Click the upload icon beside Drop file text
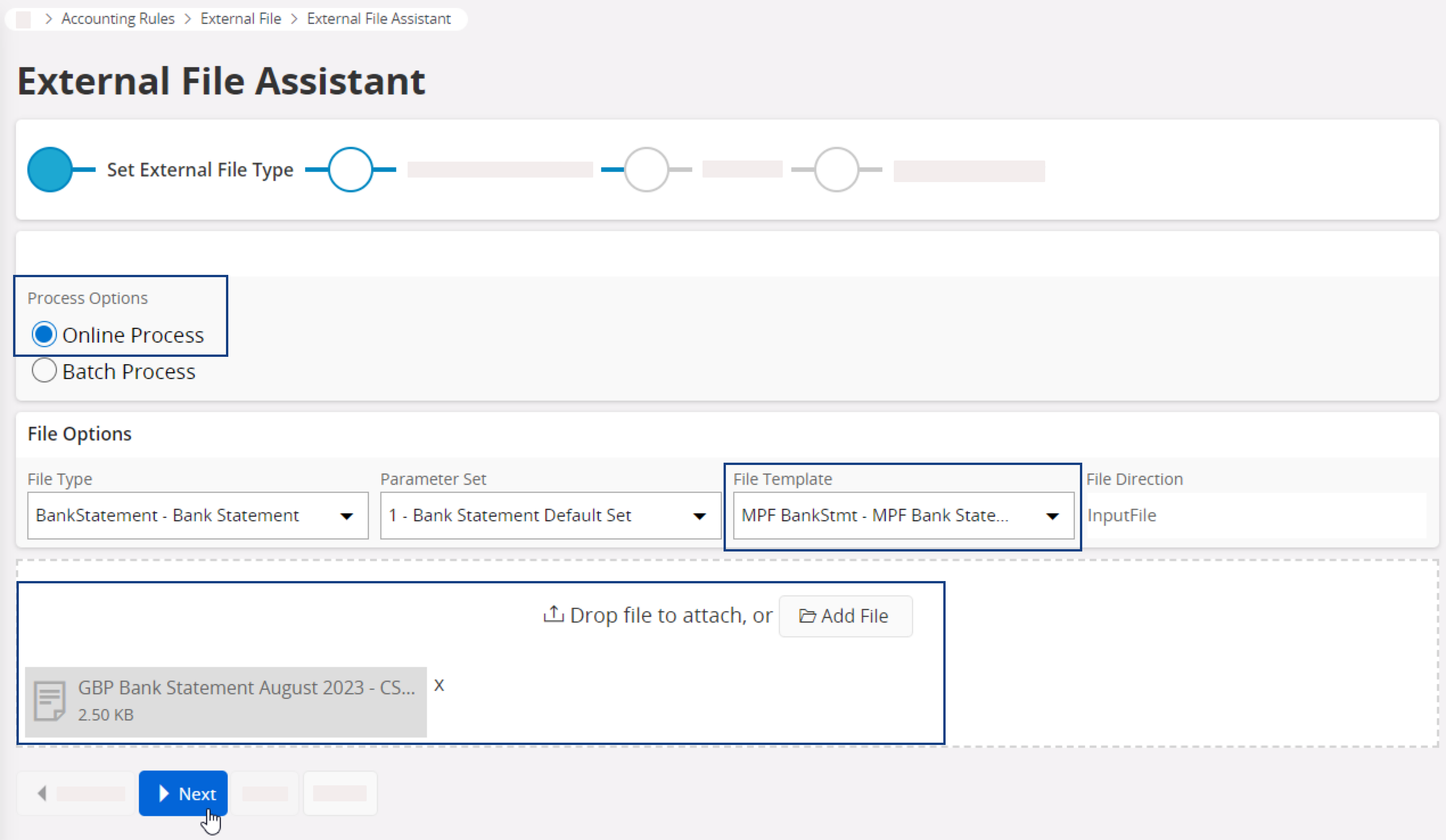 [x=553, y=615]
